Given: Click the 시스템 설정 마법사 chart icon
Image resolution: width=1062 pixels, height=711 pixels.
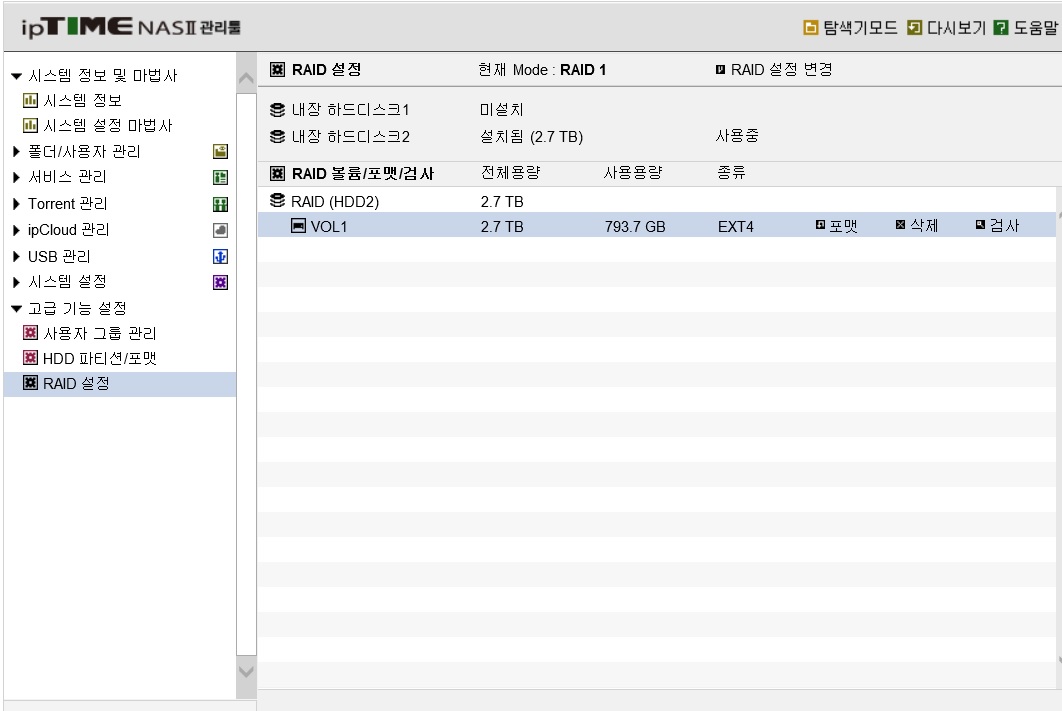Looking at the screenshot, I should [x=30, y=126].
